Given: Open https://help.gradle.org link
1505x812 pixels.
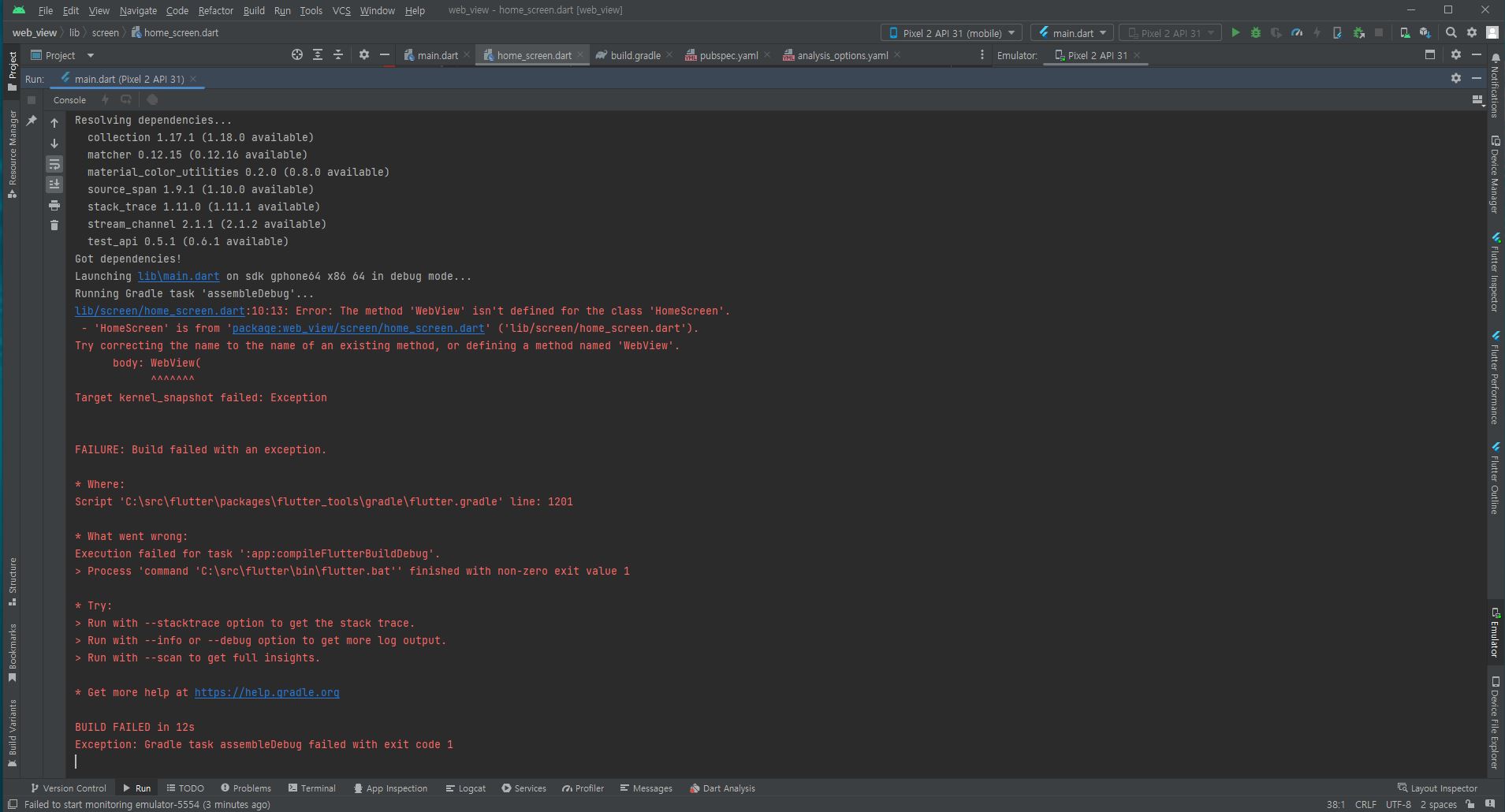Looking at the screenshot, I should 266,693.
